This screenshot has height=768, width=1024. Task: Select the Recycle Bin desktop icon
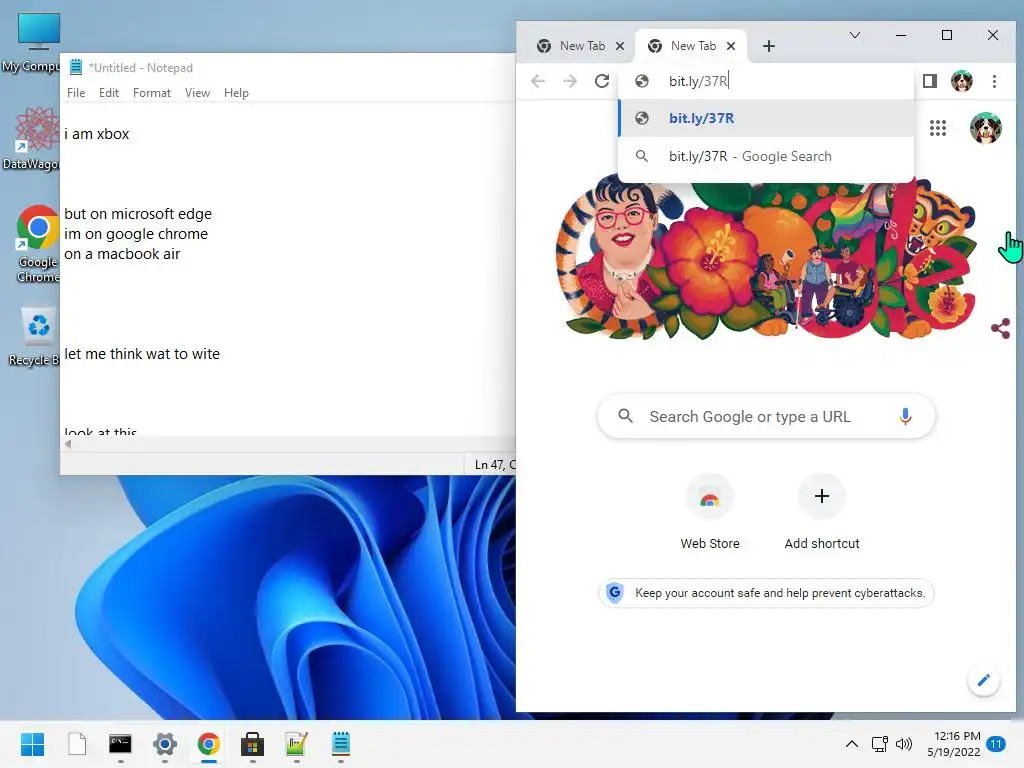click(35, 336)
